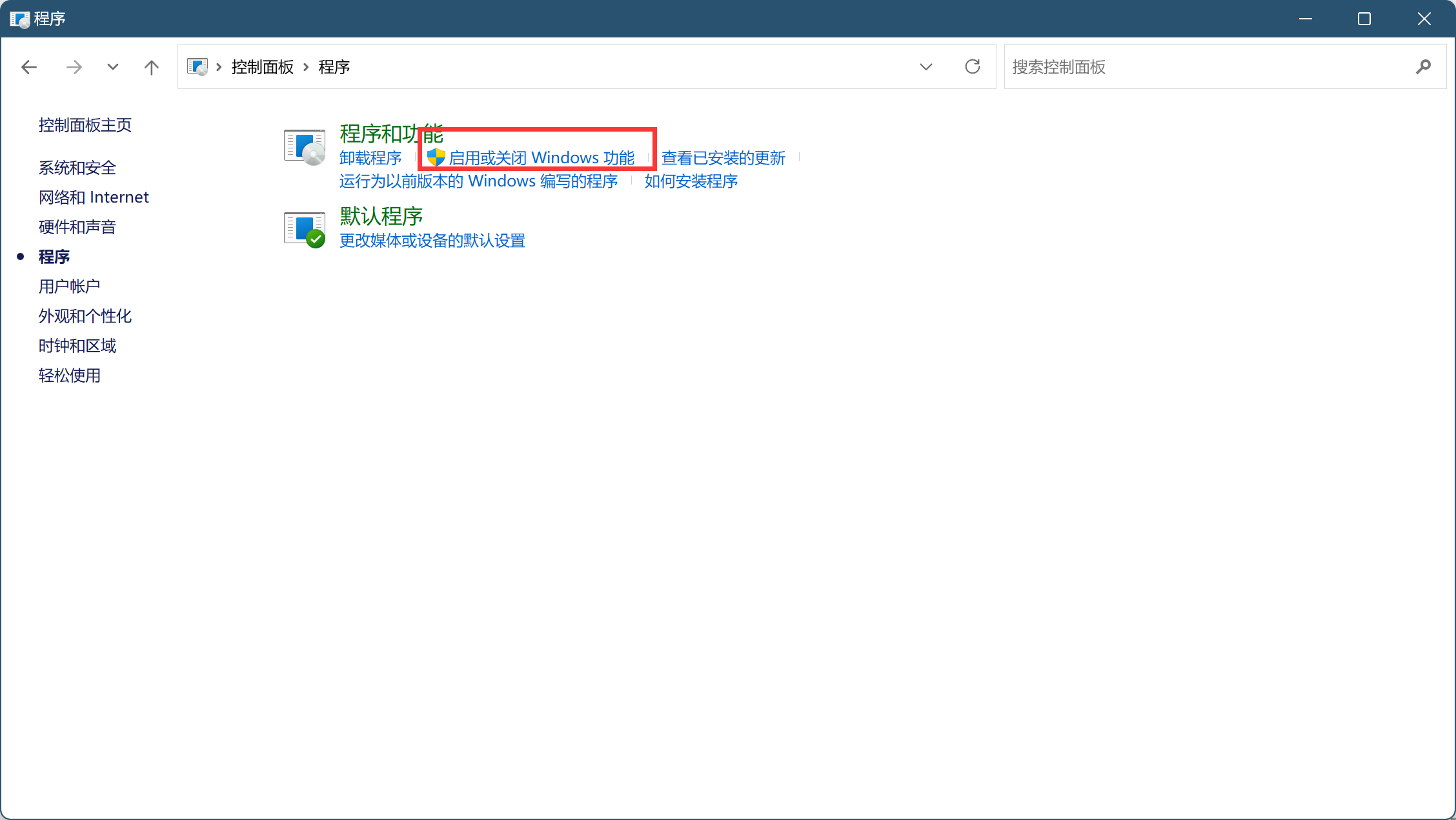1456x820 pixels.
Task: Click the control panel address bar icon
Action: pos(197,66)
